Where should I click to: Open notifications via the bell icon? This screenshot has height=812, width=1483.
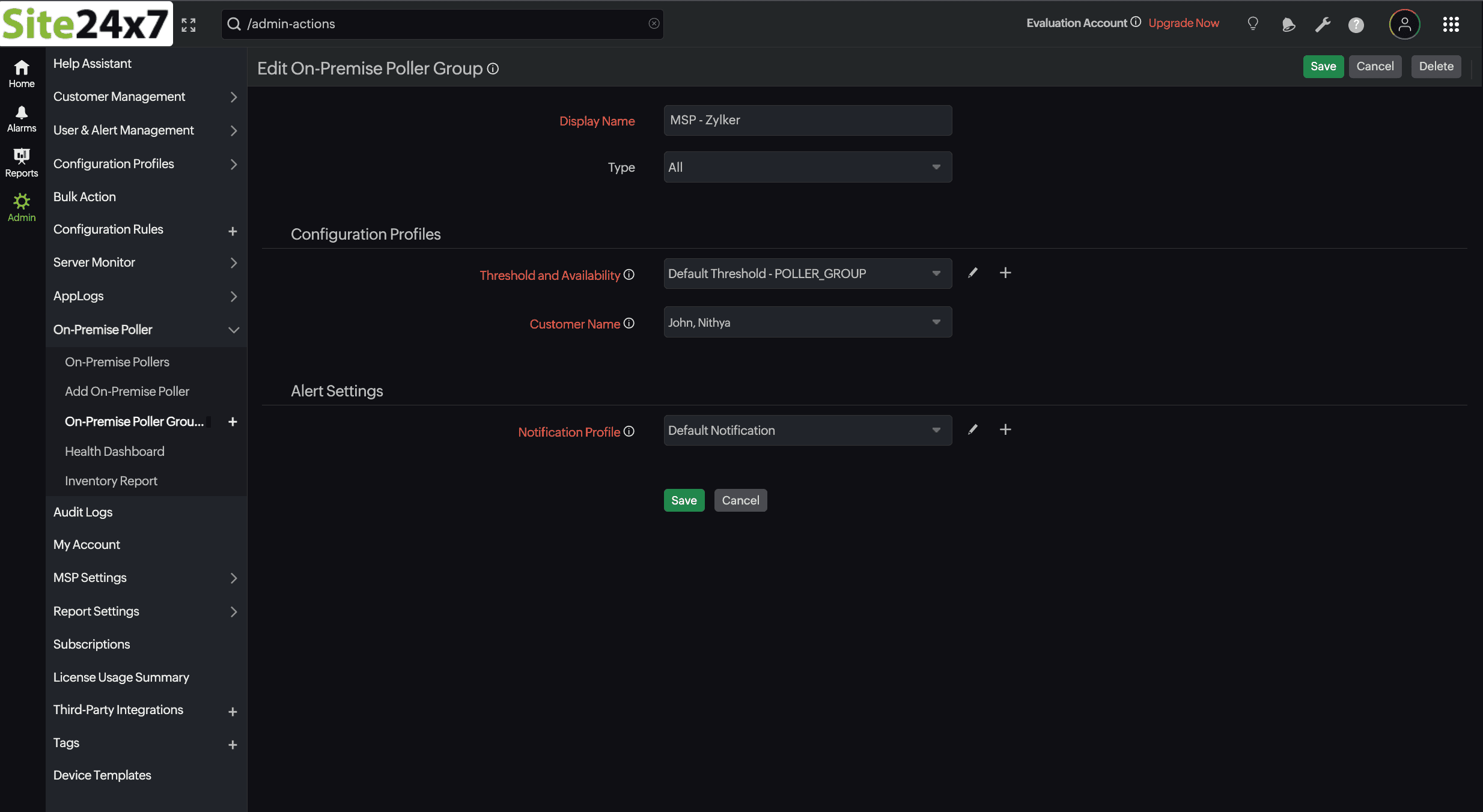[x=1288, y=24]
